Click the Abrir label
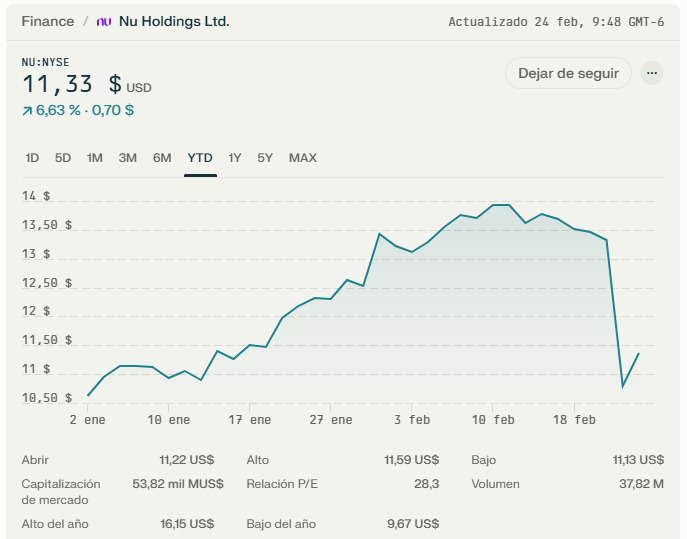 35,460
